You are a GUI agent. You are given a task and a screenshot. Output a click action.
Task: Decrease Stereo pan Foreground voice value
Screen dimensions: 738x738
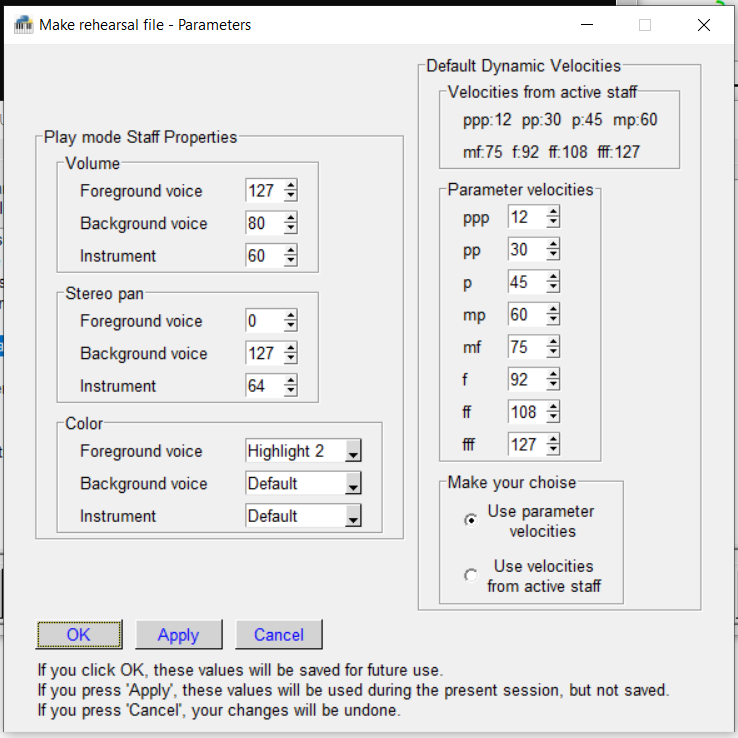click(x=291, y=326)
